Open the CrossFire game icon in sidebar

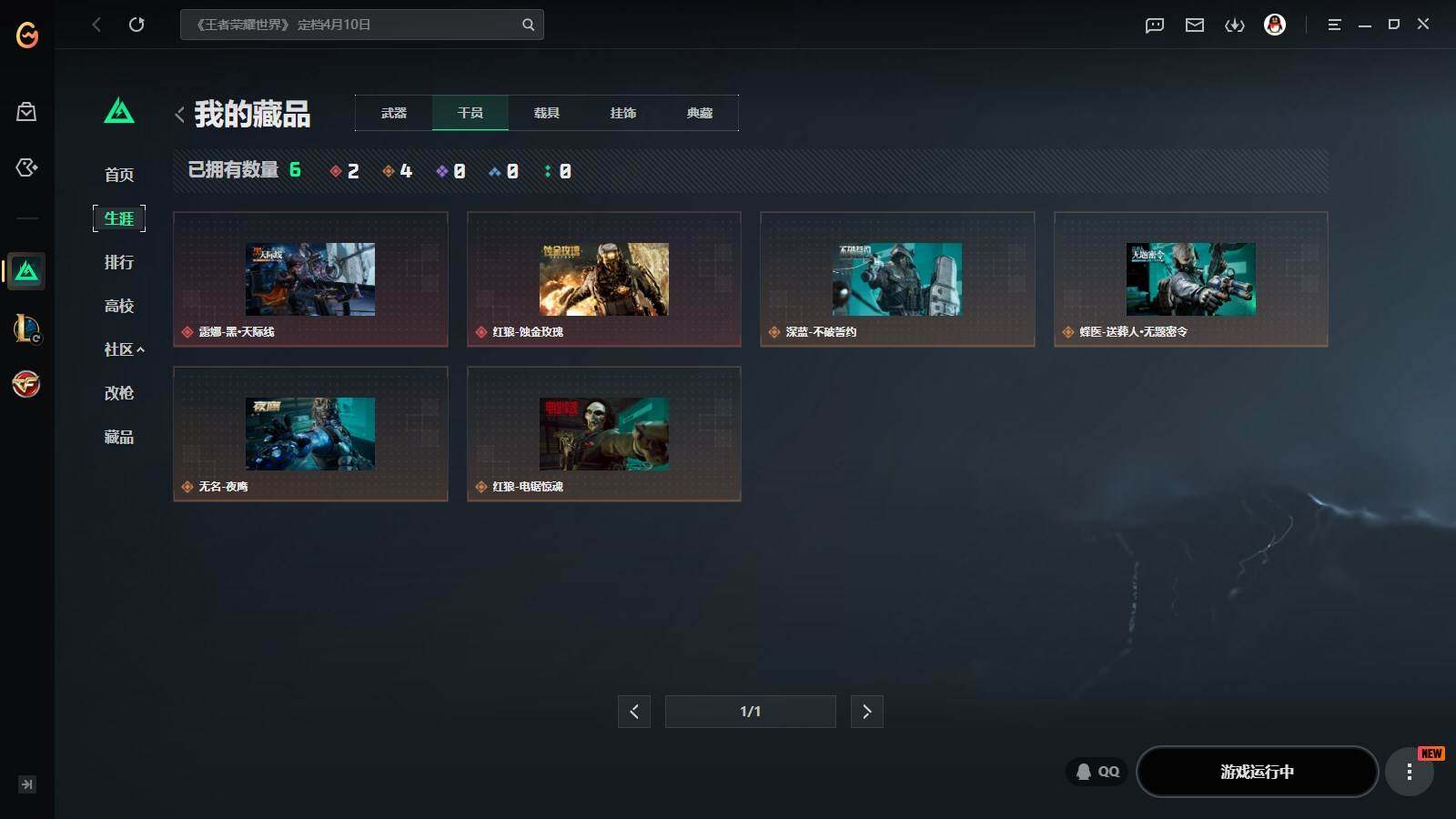[x=26, y=384]
